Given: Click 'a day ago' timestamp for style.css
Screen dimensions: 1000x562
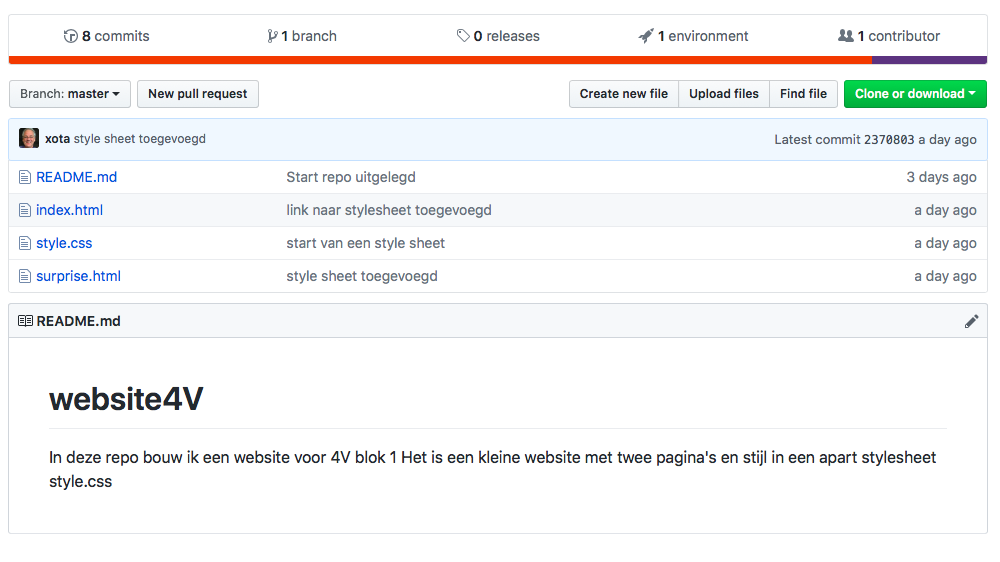Looking at the screenshot, I should tap(945, 243).
